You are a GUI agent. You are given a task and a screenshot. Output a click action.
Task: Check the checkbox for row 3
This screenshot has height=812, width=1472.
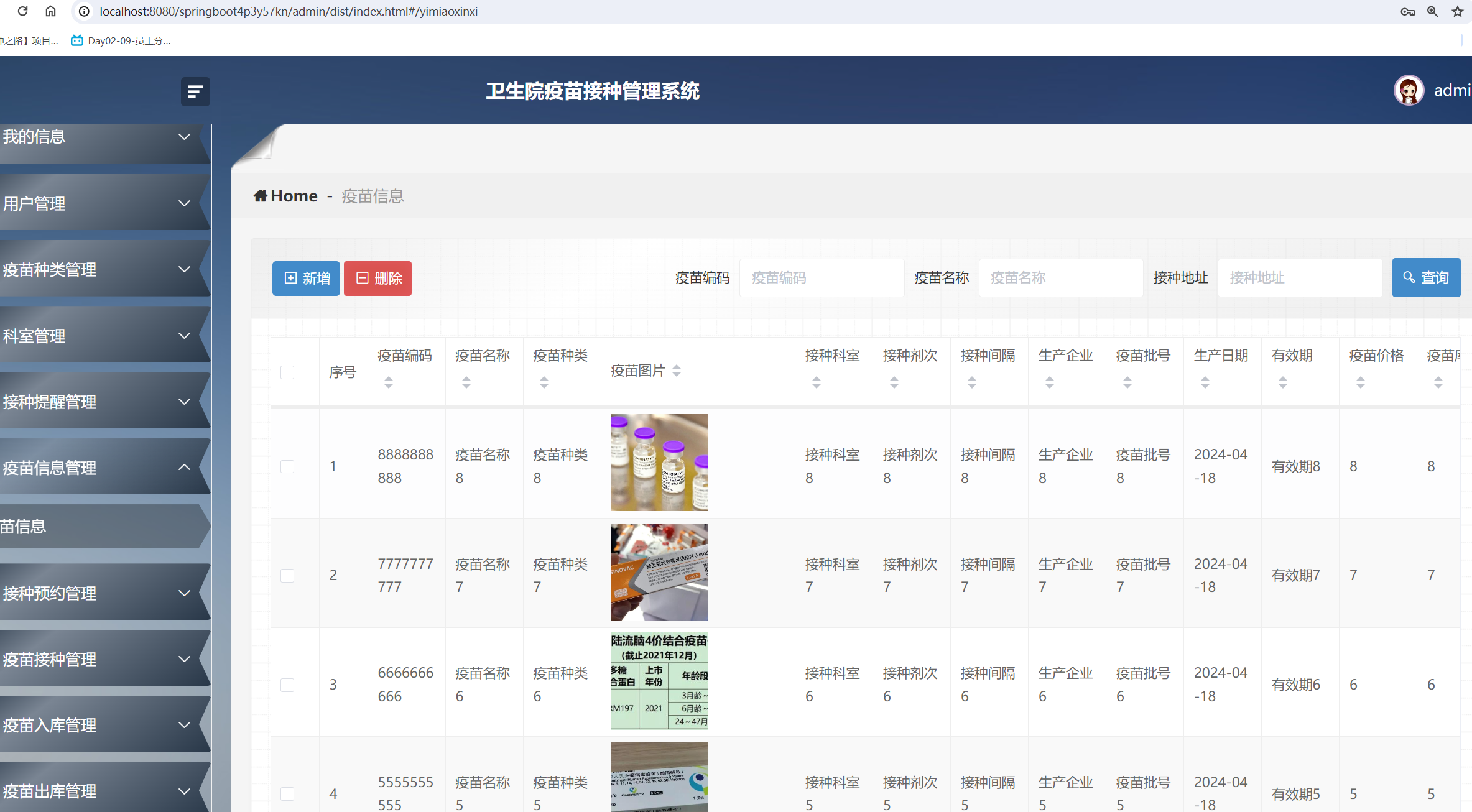[287, 685]
